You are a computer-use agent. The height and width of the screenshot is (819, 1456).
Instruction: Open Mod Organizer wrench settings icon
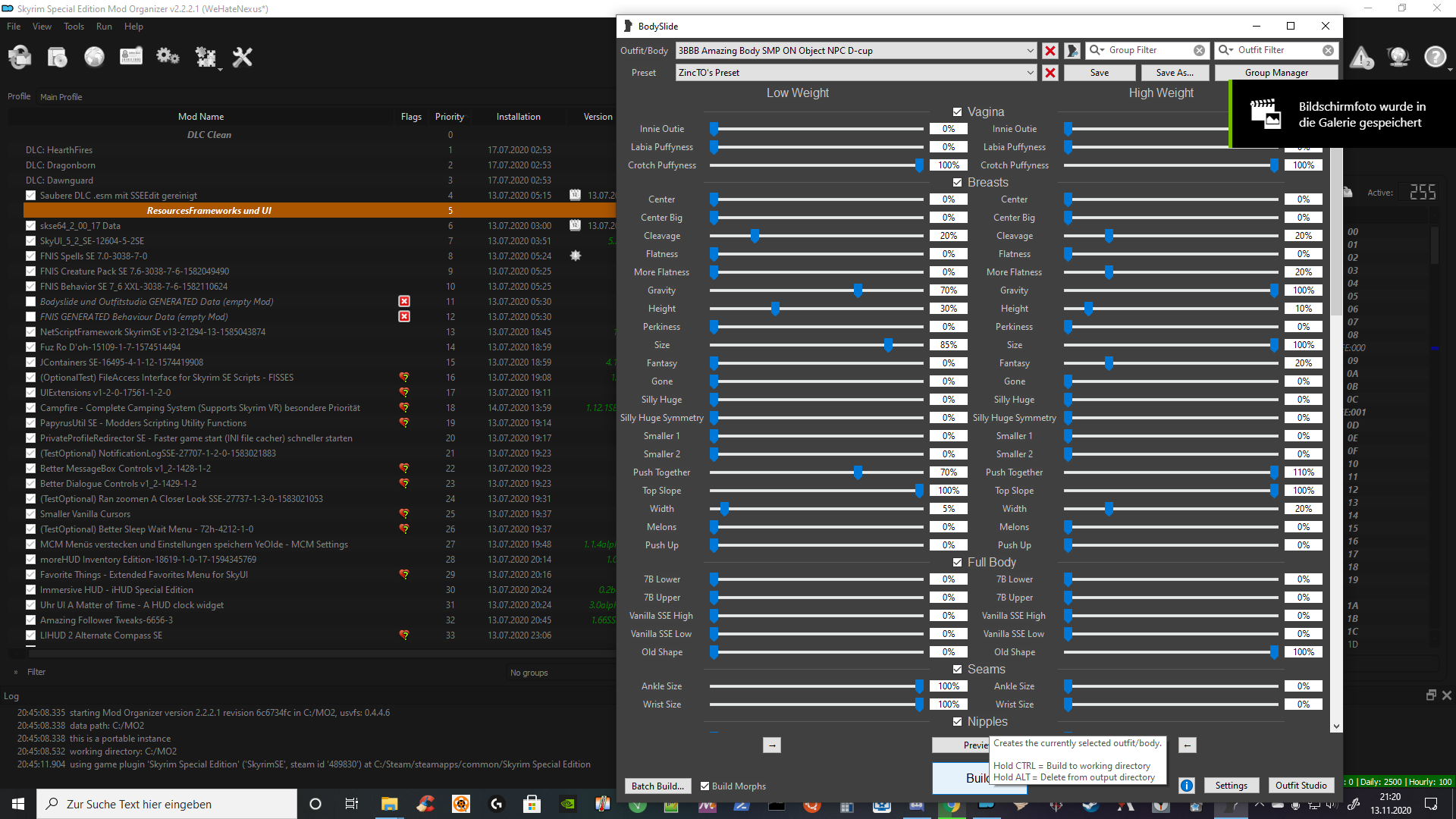tap(242, 57)
